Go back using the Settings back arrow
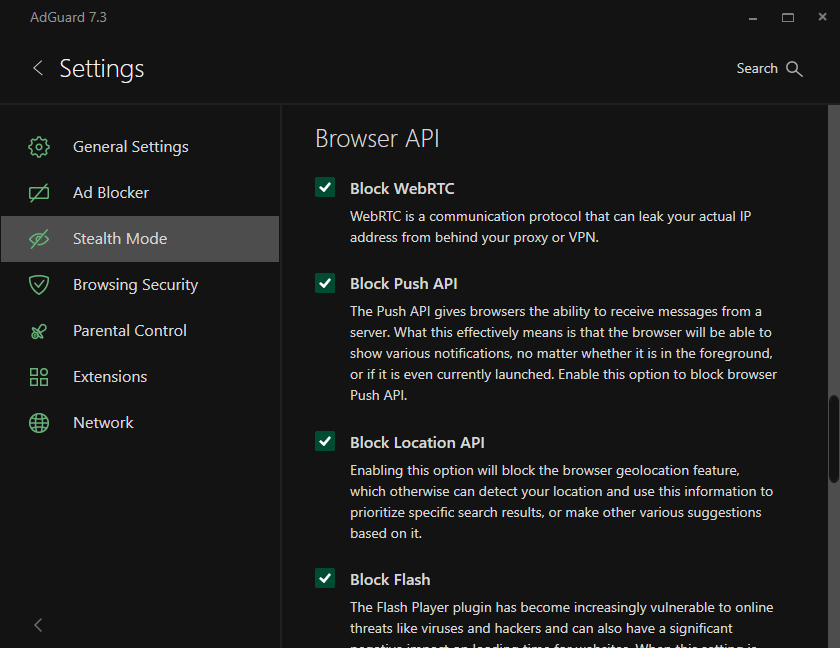 (x=38, y=68)
